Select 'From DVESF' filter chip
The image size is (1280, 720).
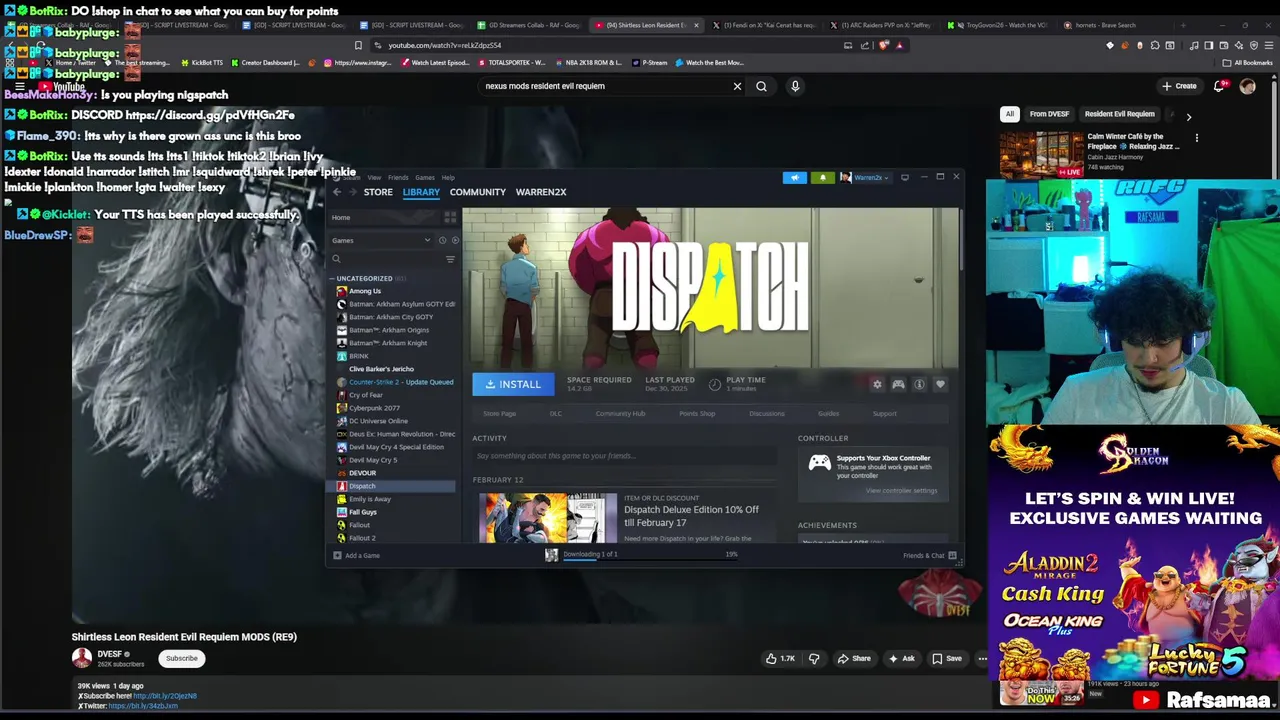(1049, 114)
